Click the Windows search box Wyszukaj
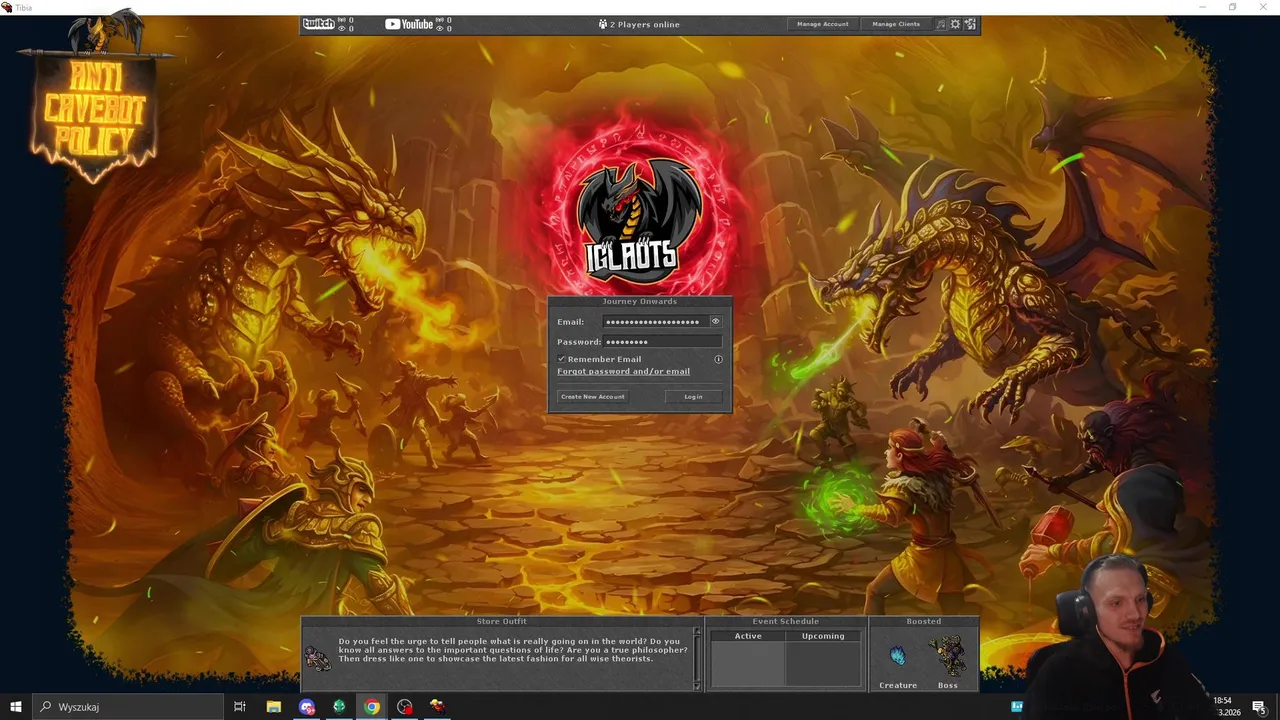1280x720 pixels. coord(127,707)
